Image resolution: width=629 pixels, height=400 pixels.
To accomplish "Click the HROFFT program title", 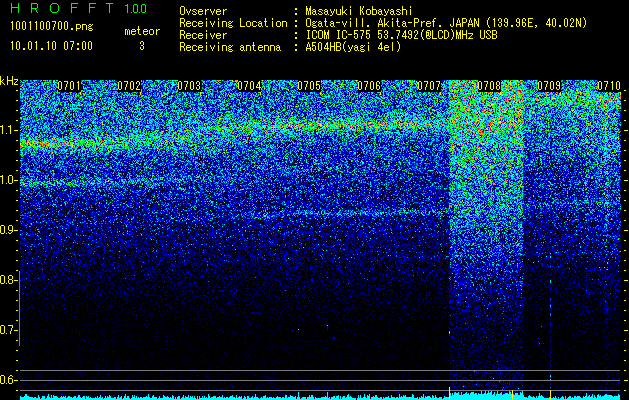I will [x=62, y=8].
